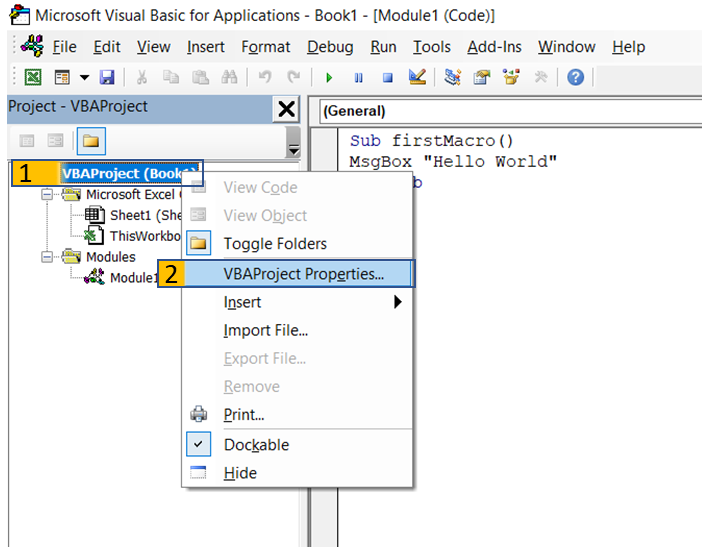Image resolution: width=702 pixels, height=547 pixels.
Task: Open Properties Window toolbar icon
Action: [x=482, y=77]
